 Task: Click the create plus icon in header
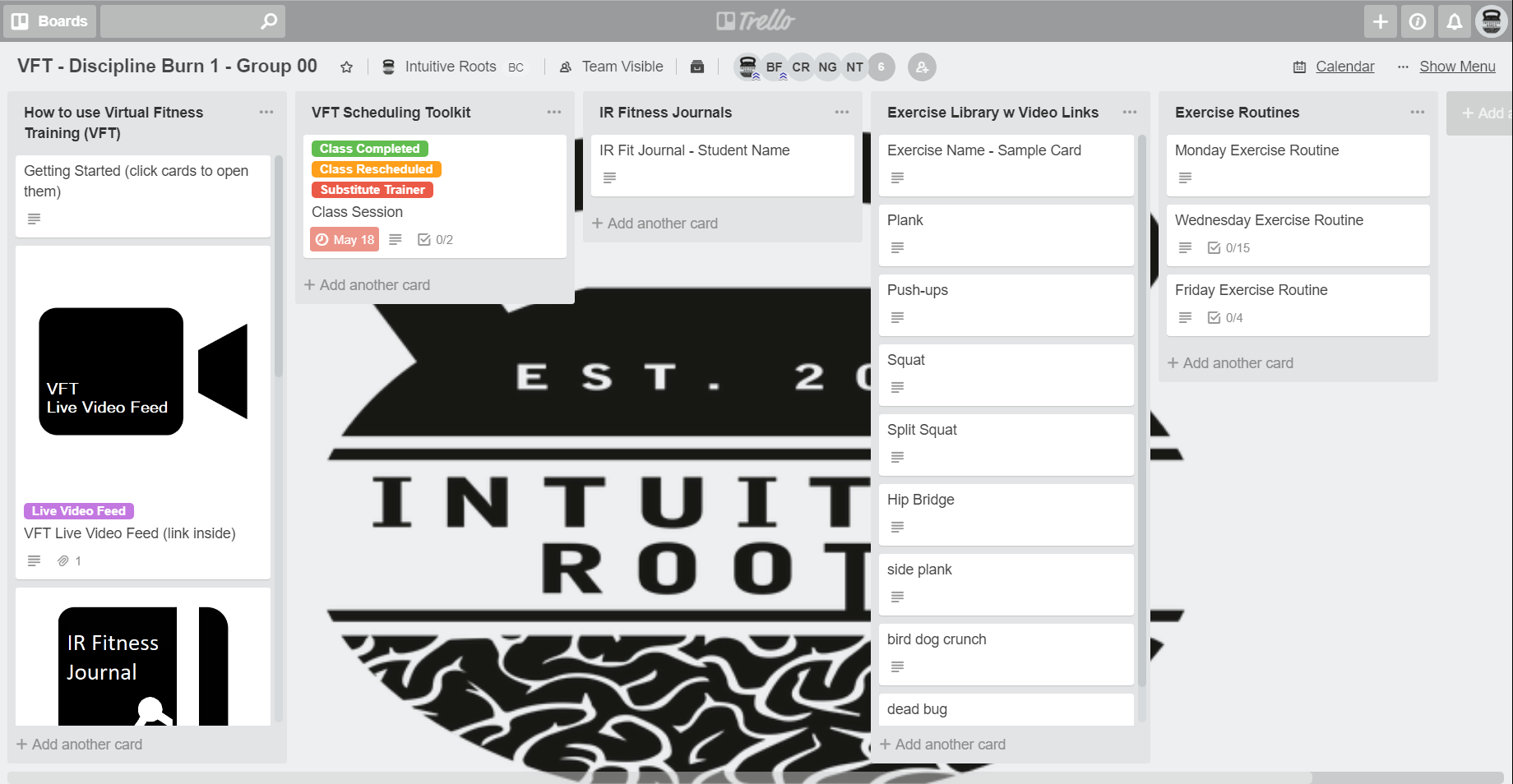[1381, 21]
